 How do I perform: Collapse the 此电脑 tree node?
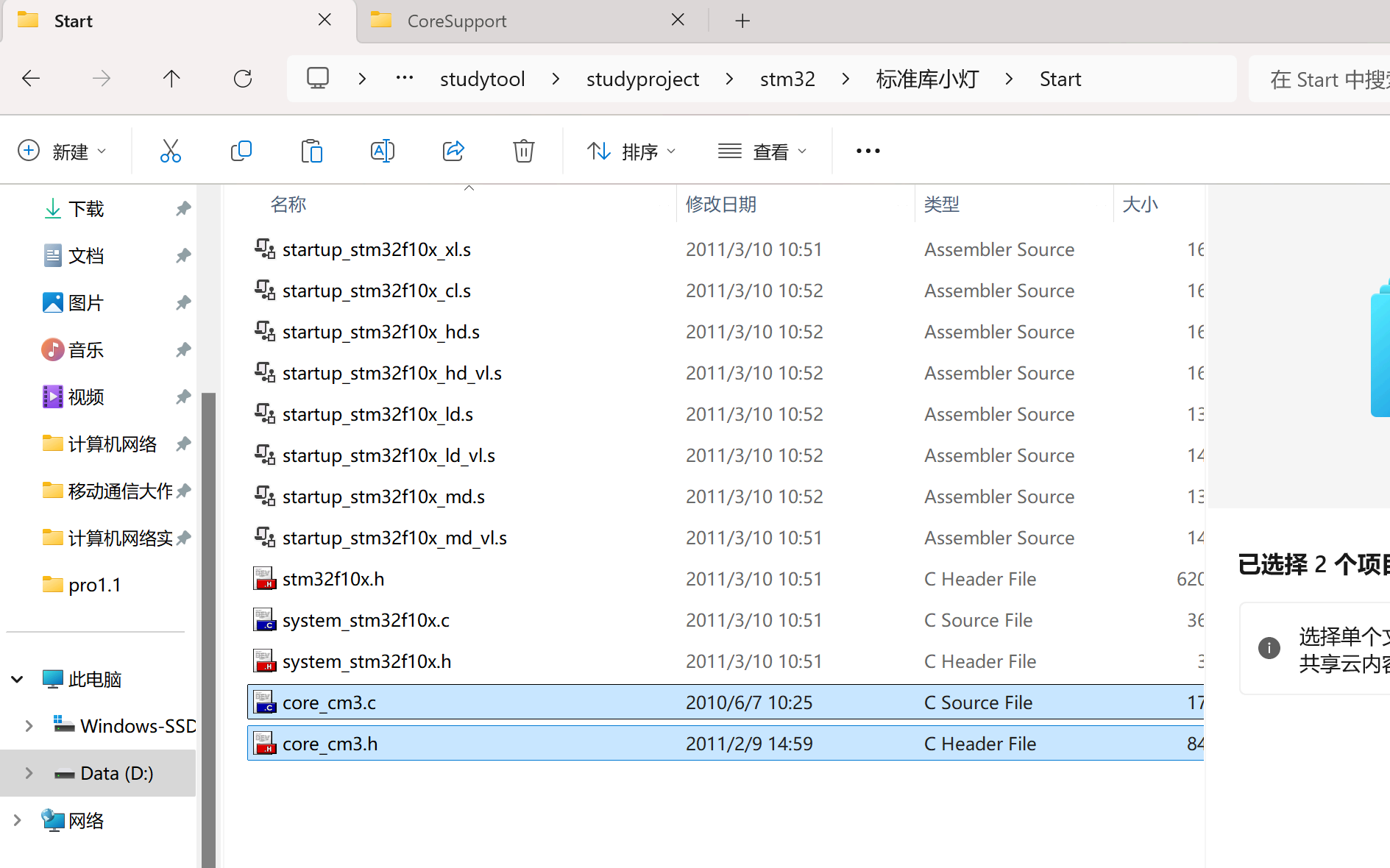(x=18, y=679)
